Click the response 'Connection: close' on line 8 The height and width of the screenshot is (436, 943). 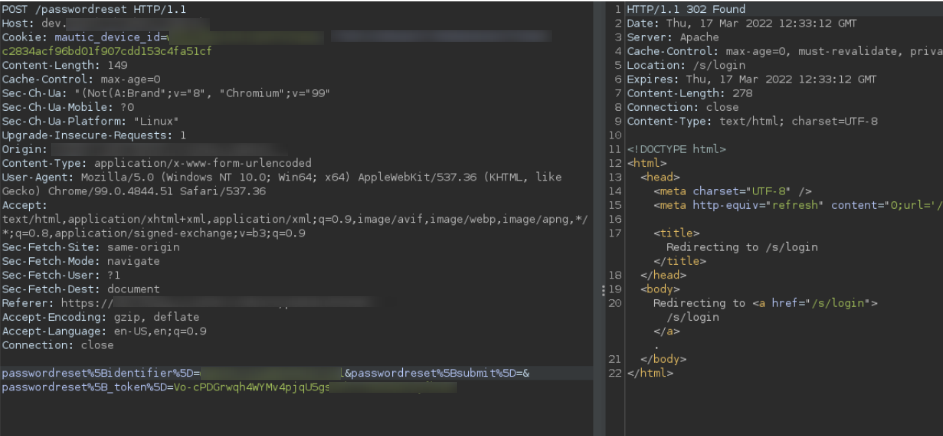[683, 108]
